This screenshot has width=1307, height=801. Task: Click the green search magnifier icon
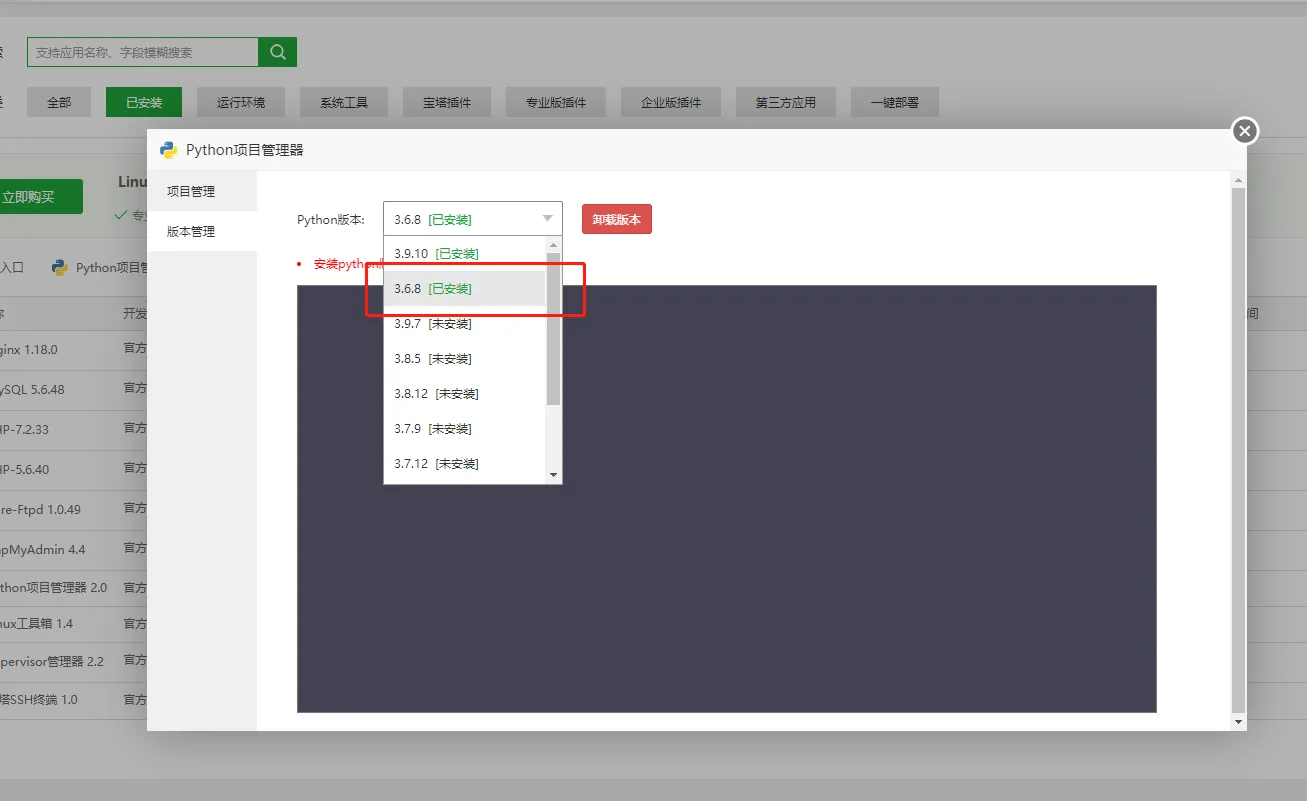click(x=277, y=52)
